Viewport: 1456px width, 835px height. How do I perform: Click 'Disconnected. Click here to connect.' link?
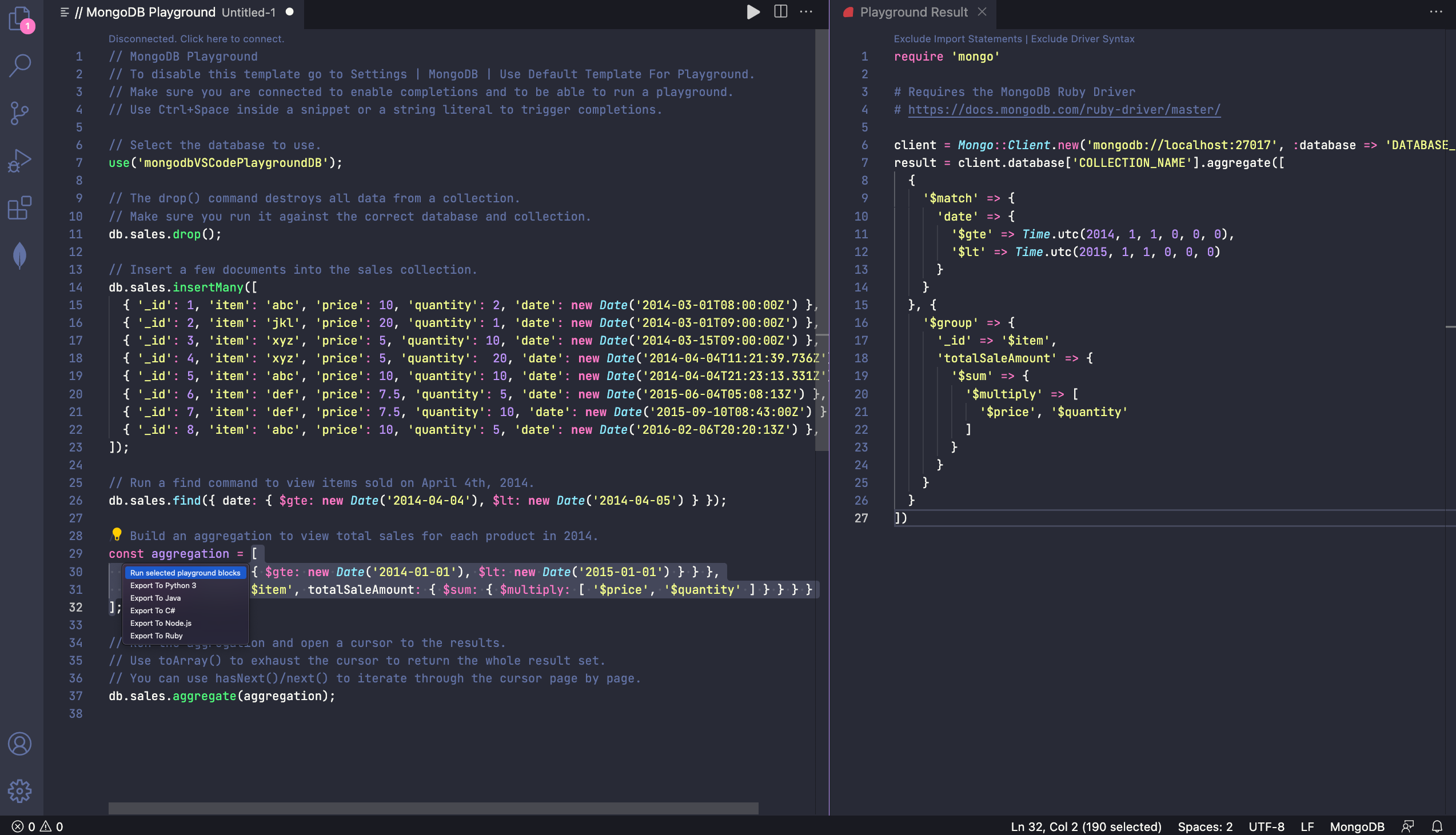click(x=196, y=38)
